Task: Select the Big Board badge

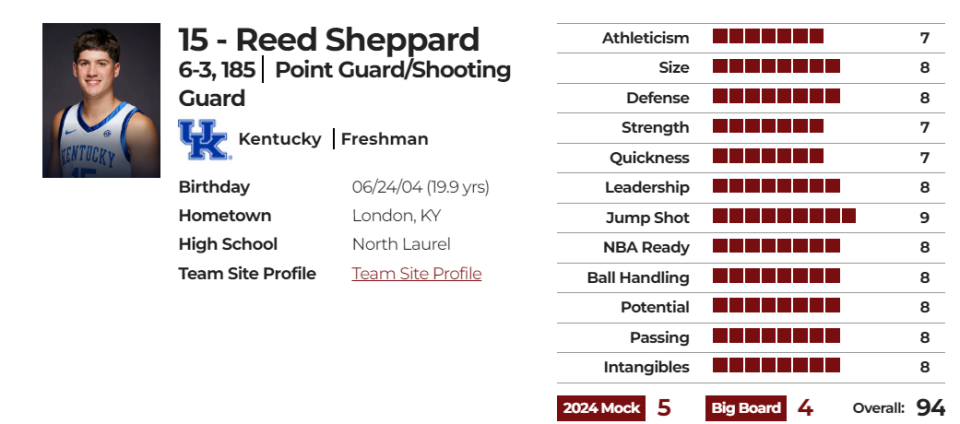Action: (x=746, y=408)
